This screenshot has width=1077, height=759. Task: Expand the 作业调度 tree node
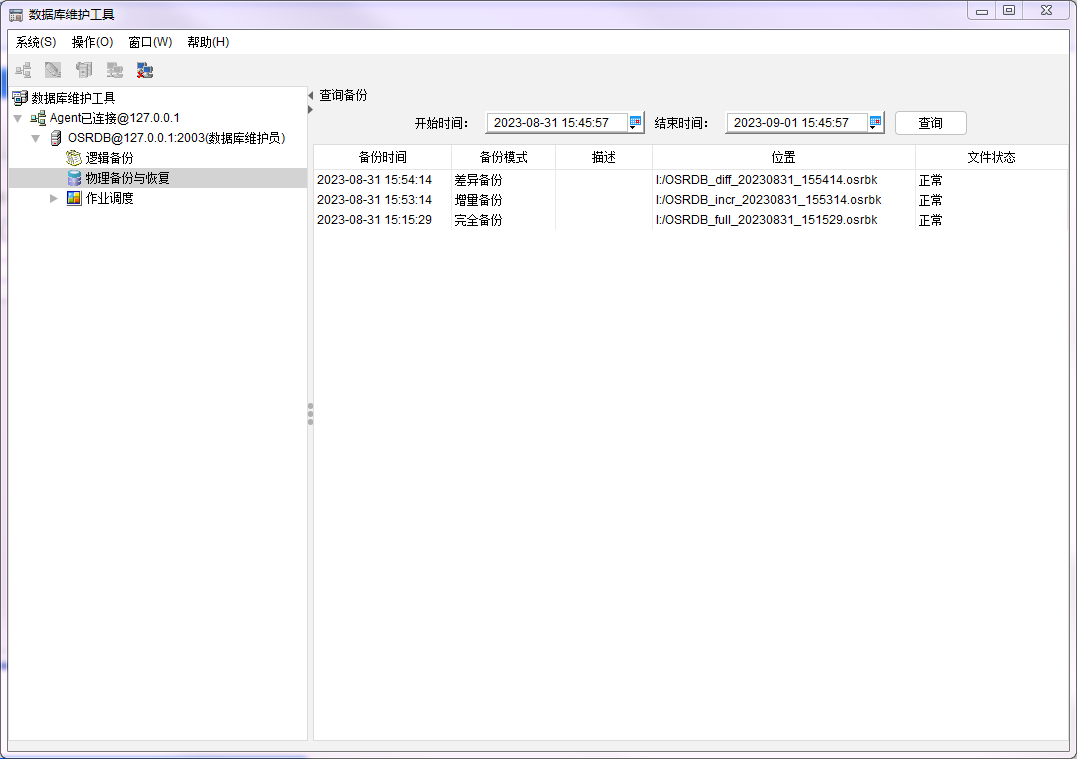pos(54,198)
